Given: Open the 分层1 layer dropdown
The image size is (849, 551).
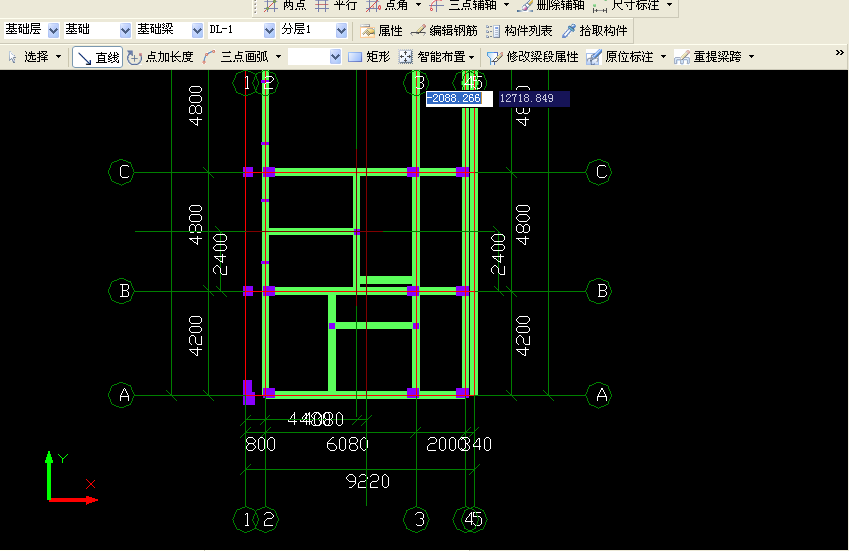Looking at the screenshot, I should click(341, 30).
